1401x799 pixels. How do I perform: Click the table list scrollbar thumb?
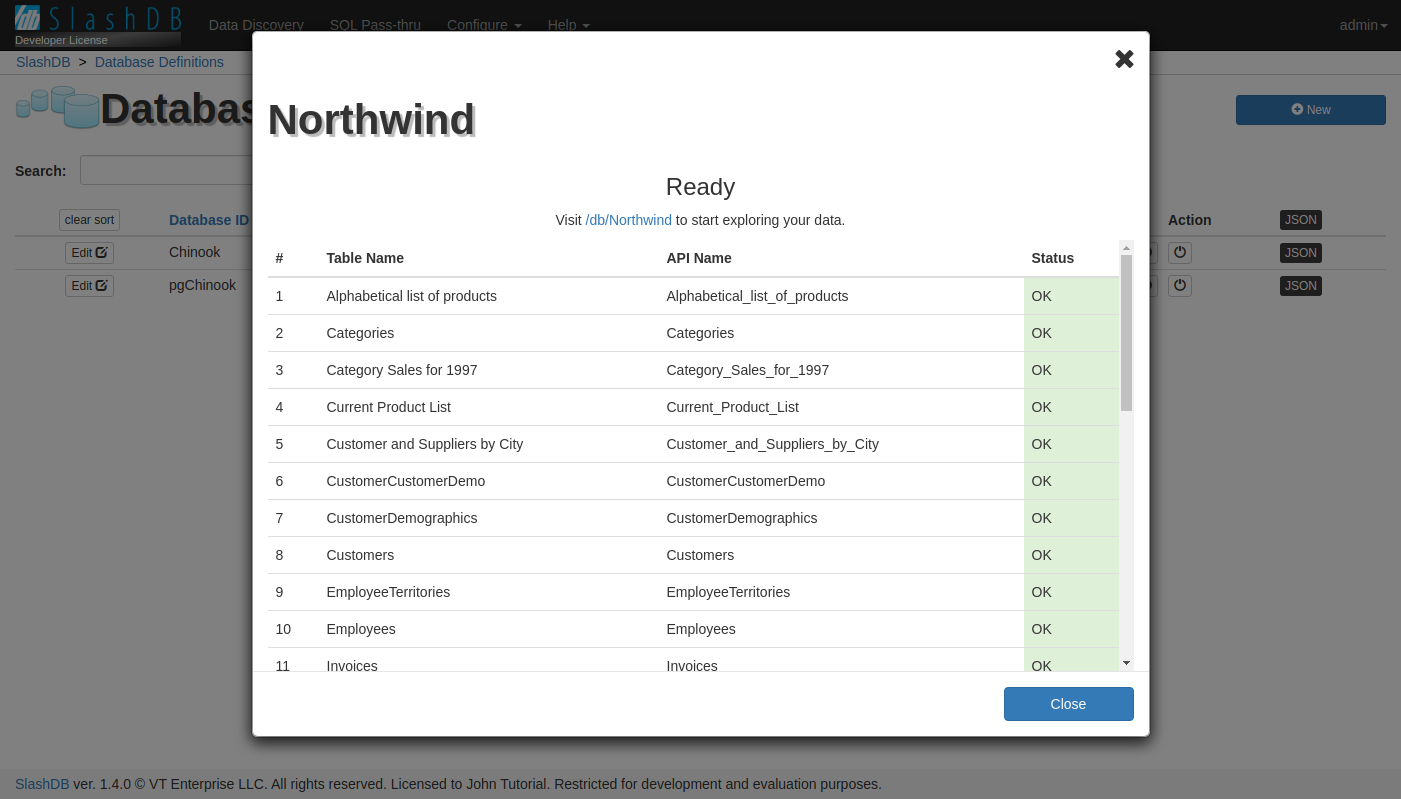(1126, 333)
